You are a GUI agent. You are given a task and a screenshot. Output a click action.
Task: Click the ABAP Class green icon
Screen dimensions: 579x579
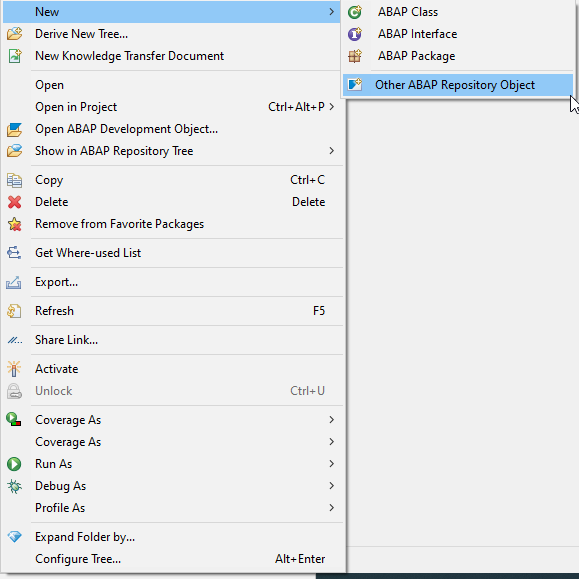click(355, 12)
